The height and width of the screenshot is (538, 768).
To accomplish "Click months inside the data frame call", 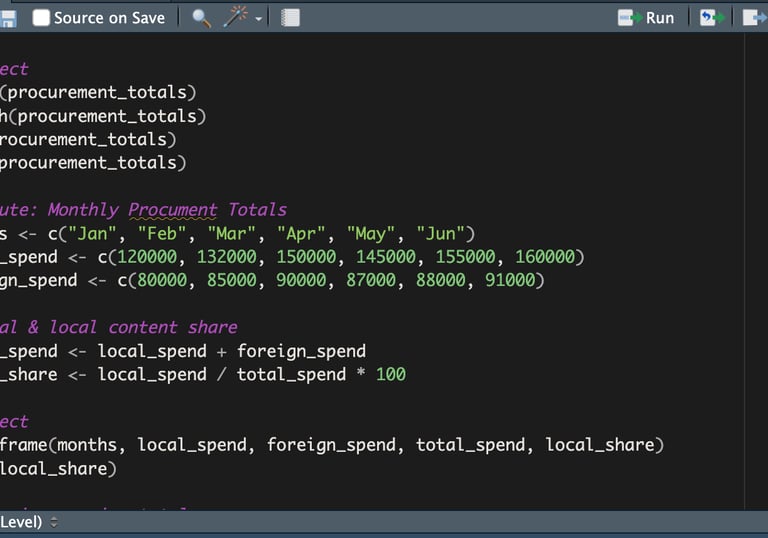I will point(87,445).
